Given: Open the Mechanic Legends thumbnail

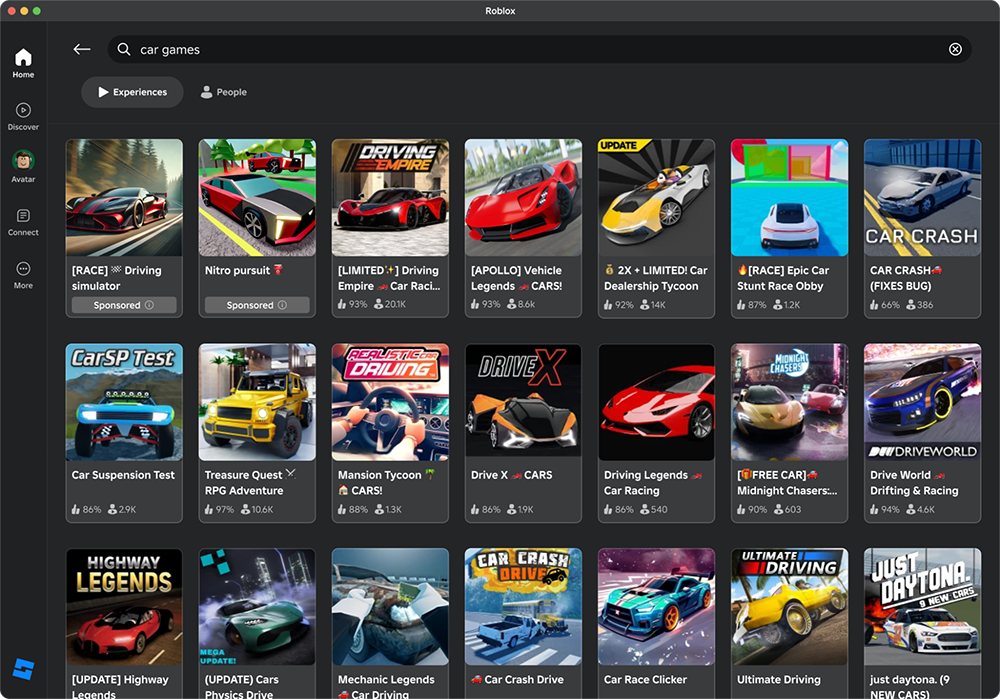Looking at the screenshot, I should tap(390, 607).
